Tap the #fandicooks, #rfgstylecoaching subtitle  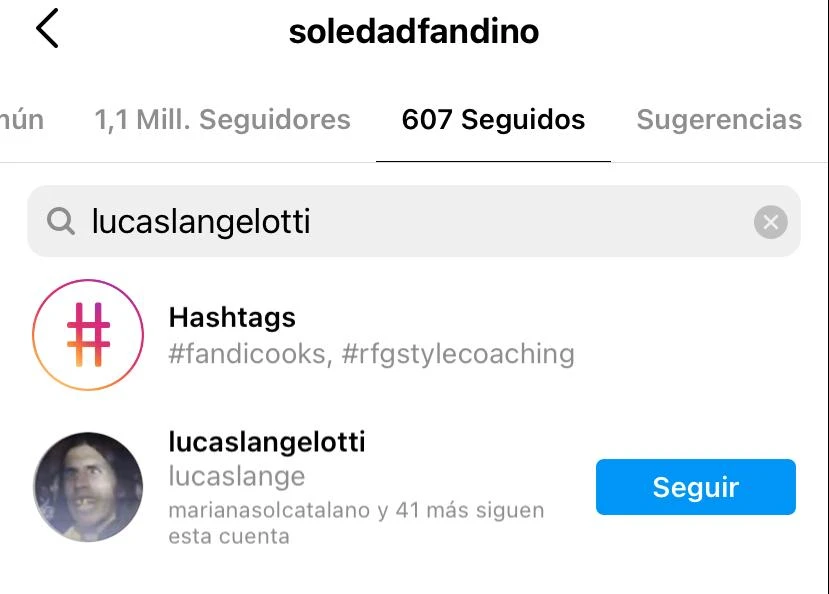371,354
